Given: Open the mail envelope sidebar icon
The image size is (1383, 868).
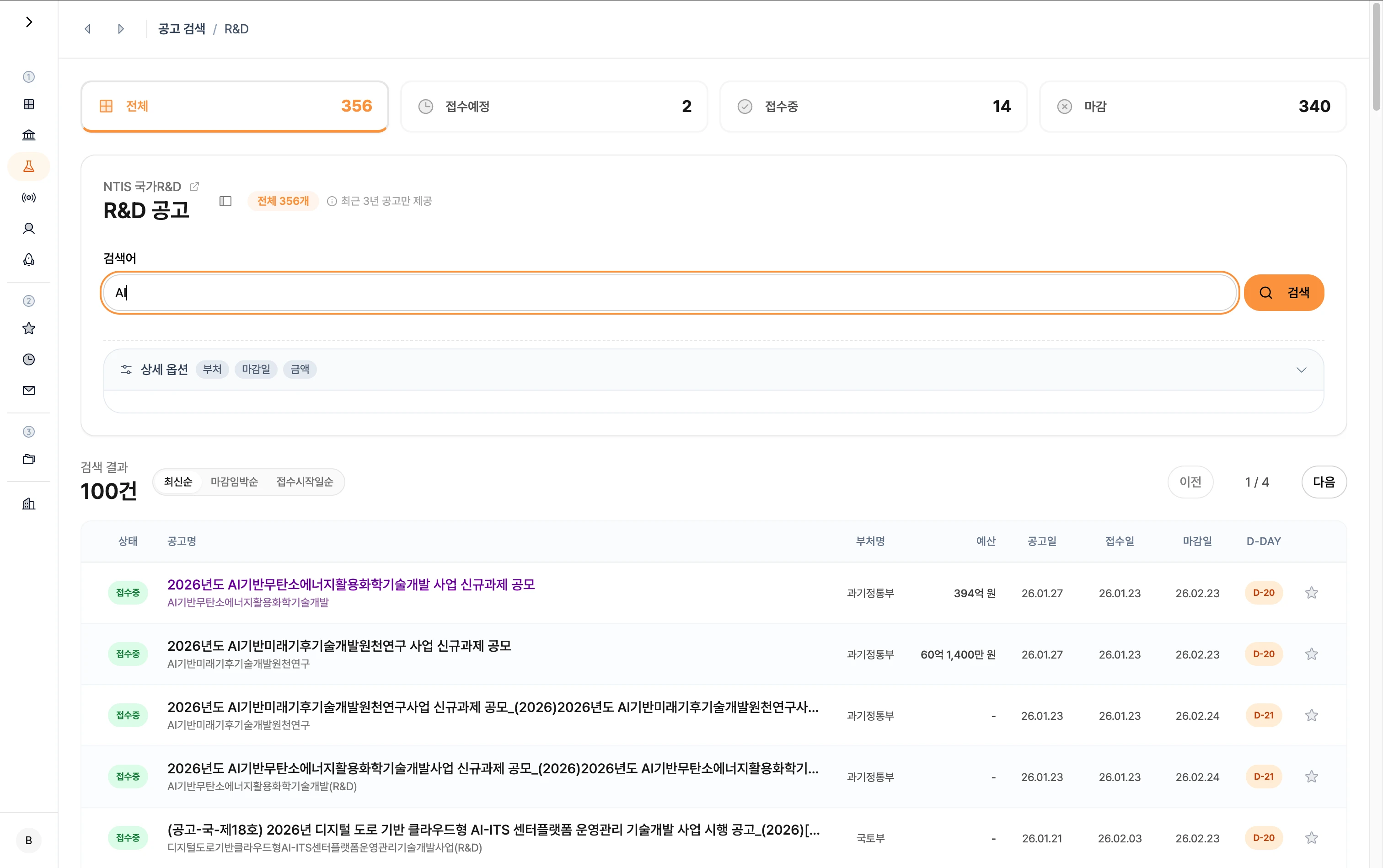Looking at the screenshot, I should [x=29, y=391].
